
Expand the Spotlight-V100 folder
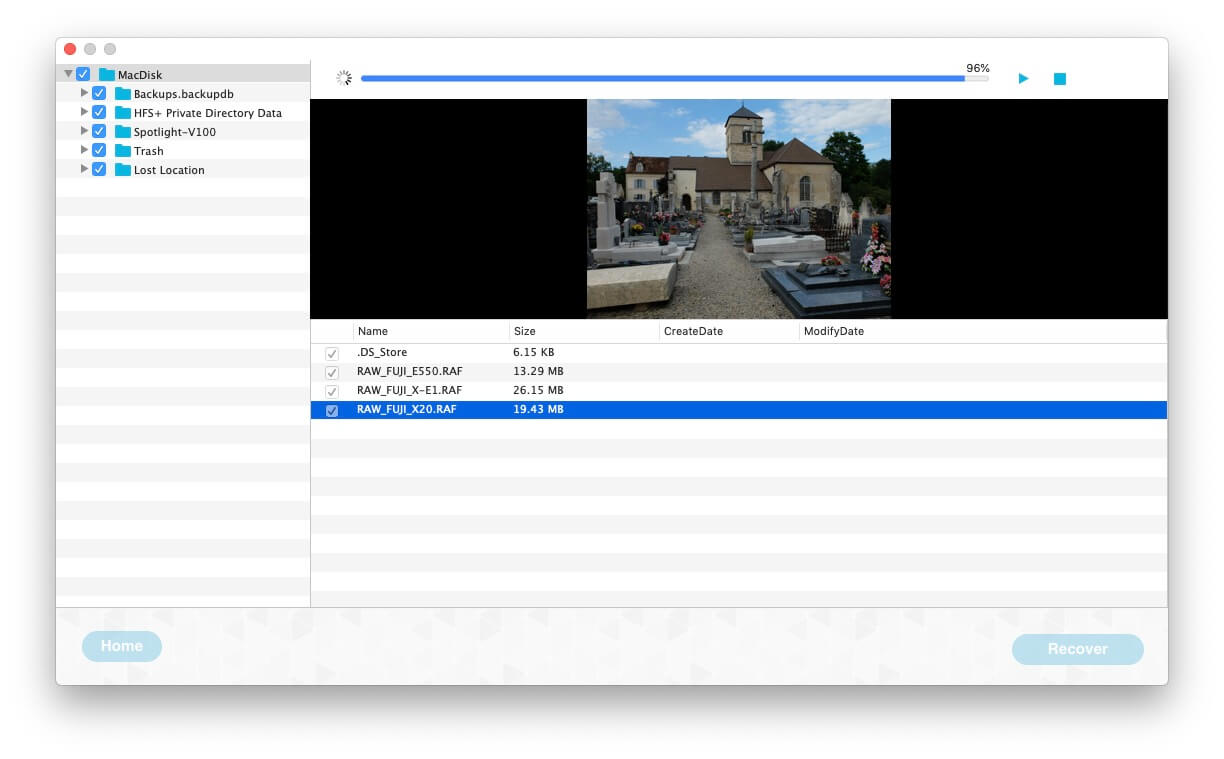85,131
